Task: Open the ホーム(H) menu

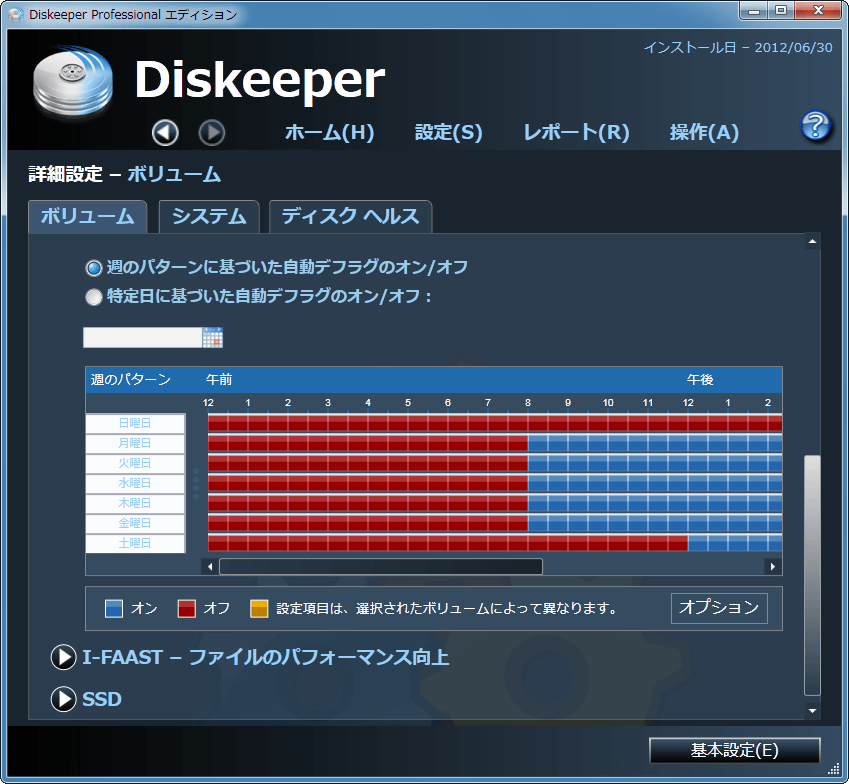Action: click(x=330, y=132)
